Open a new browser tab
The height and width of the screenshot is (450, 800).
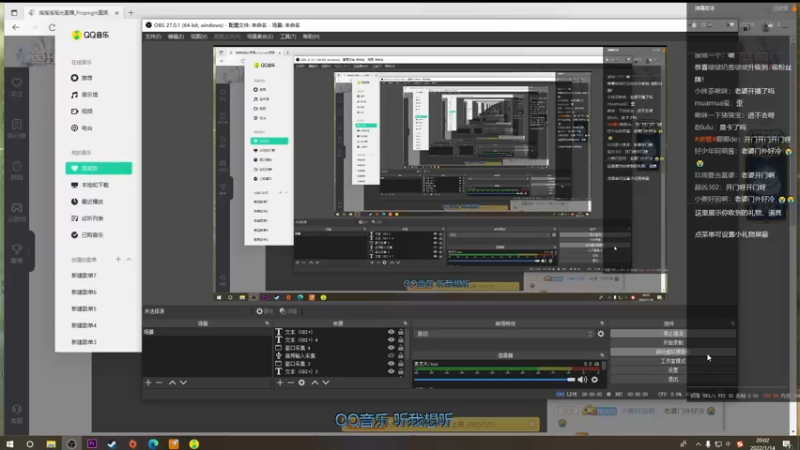[131, 12]
